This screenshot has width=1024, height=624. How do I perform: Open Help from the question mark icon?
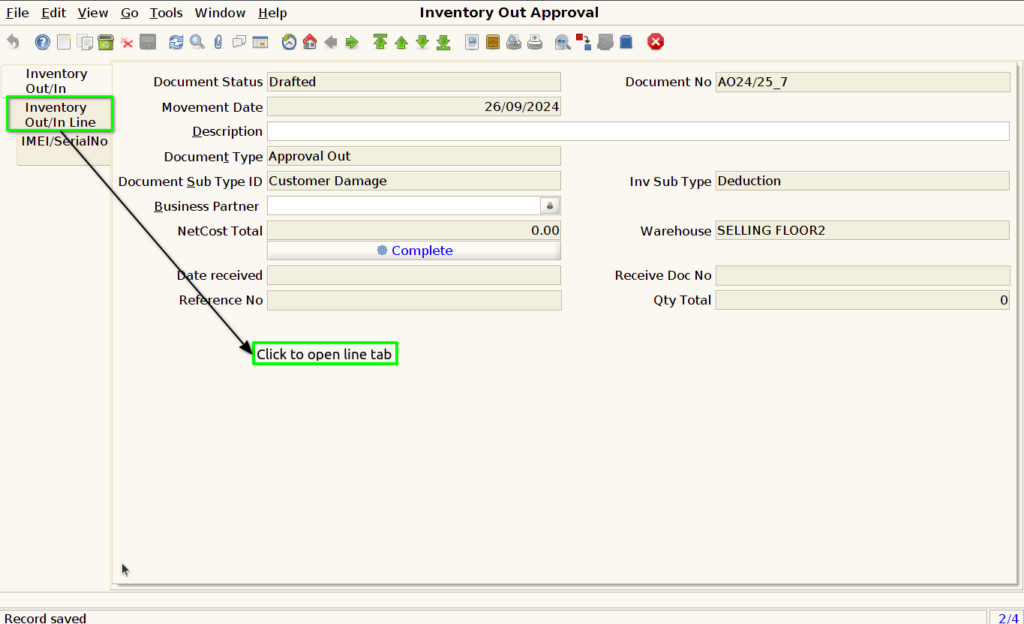42,42
